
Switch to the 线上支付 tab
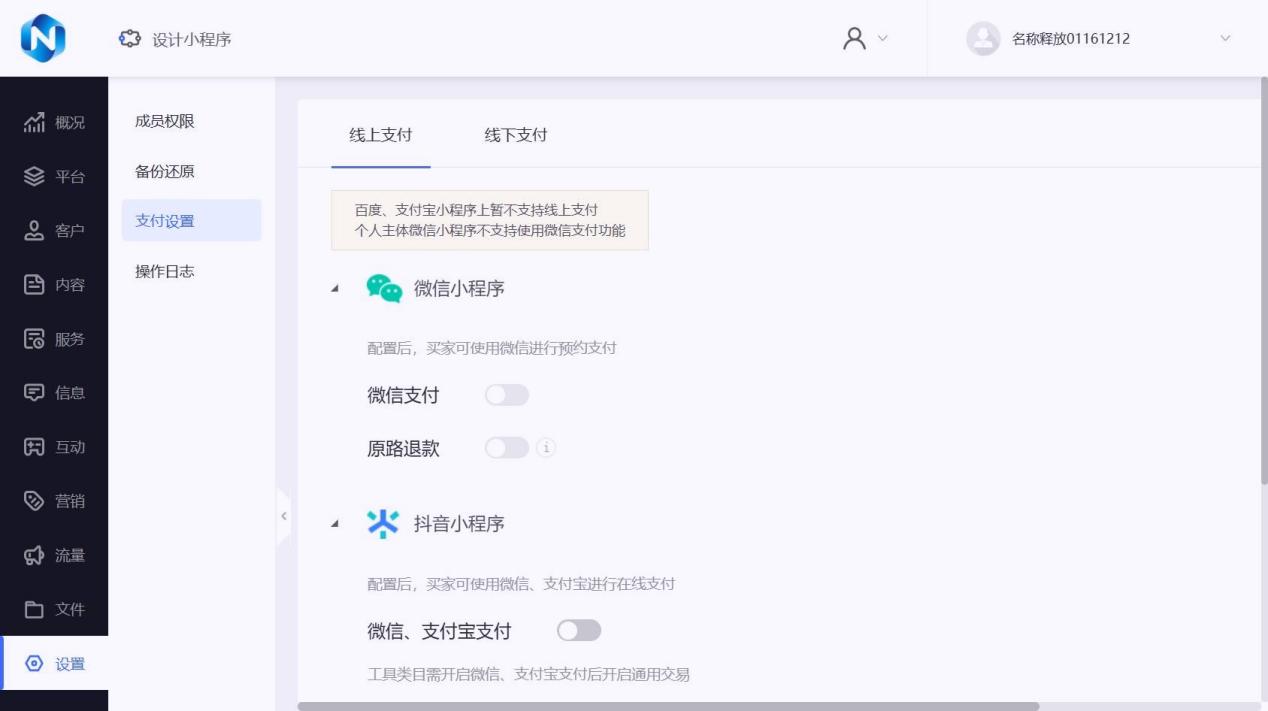[x=380, y=135]
